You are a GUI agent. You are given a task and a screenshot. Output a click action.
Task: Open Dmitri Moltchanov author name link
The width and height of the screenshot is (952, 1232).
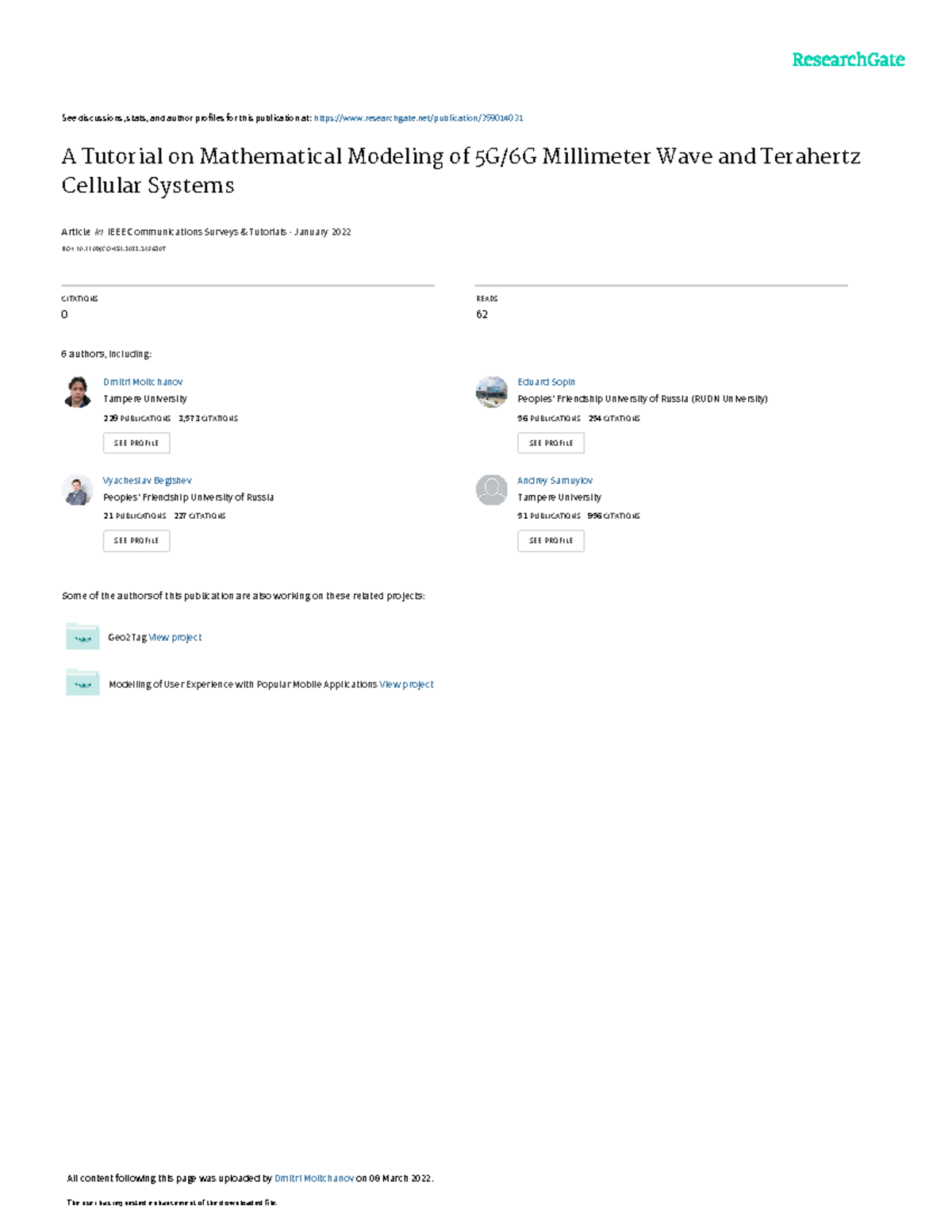[143, 382]
